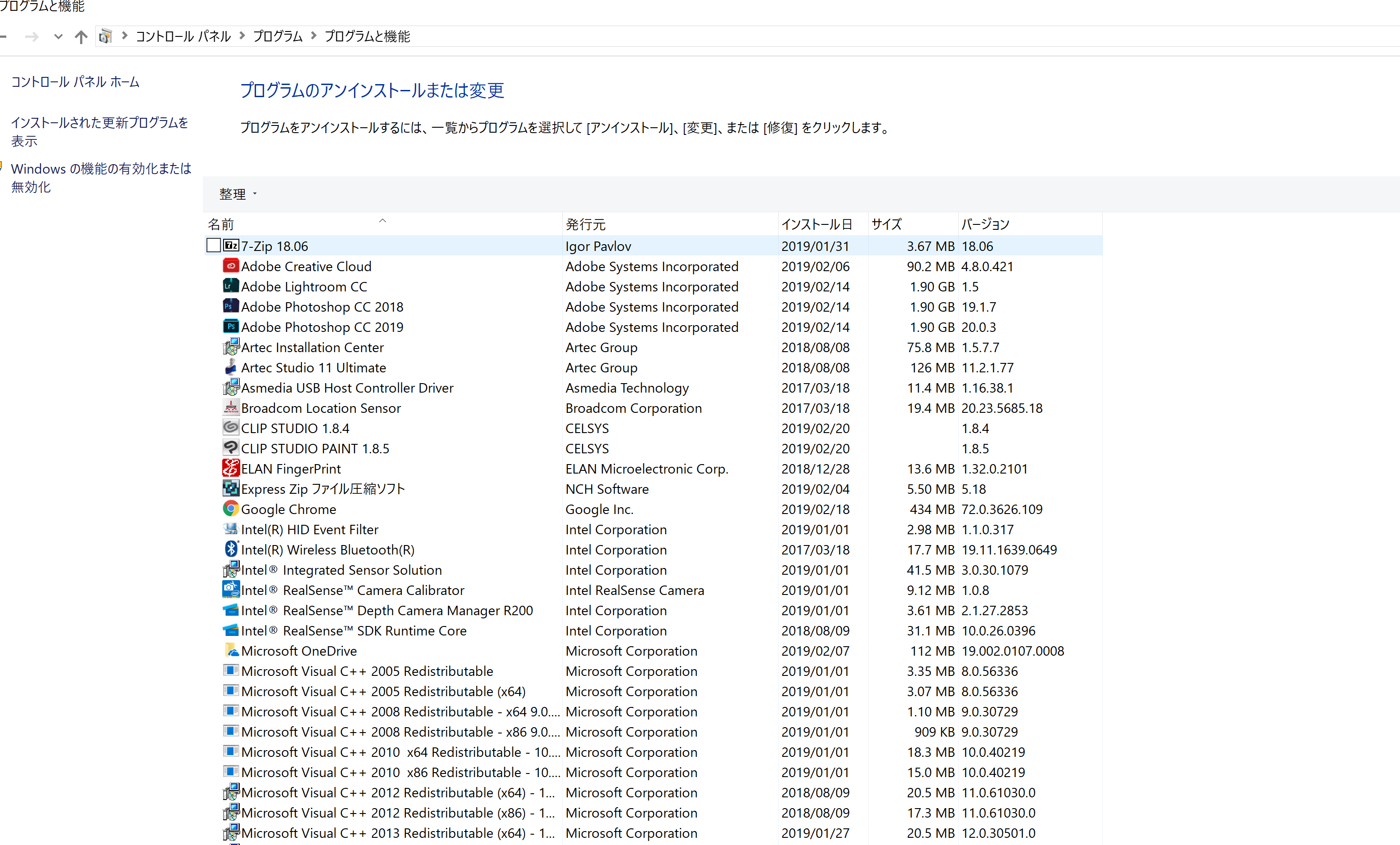The height and width of the screenshot is (845, 1400).
Task: Go to プログラム in breadcrumb
Action: (x=278, y=36)
